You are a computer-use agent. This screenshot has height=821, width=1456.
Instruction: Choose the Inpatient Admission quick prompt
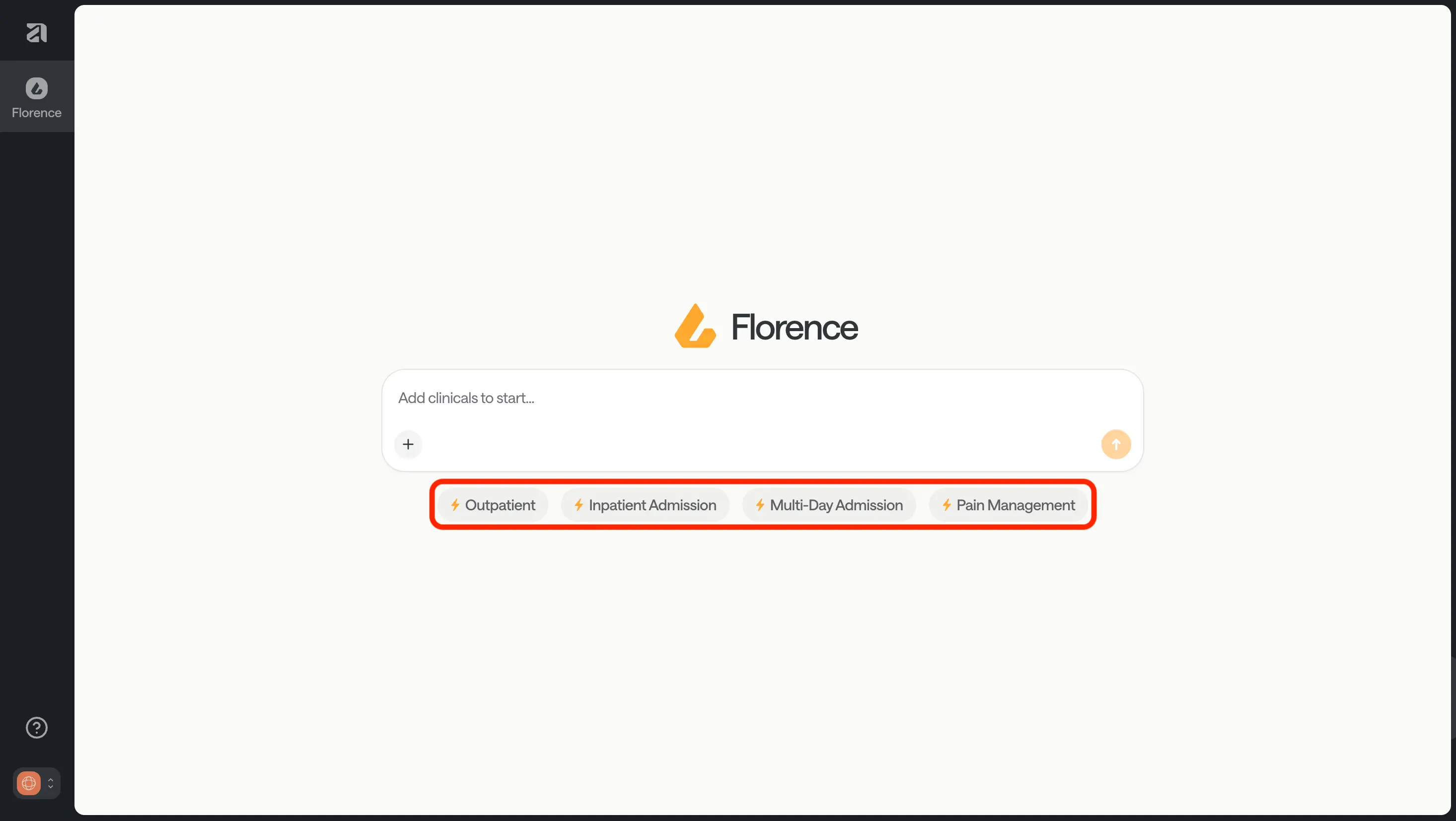pyautogui.click(x=652, y=505)
